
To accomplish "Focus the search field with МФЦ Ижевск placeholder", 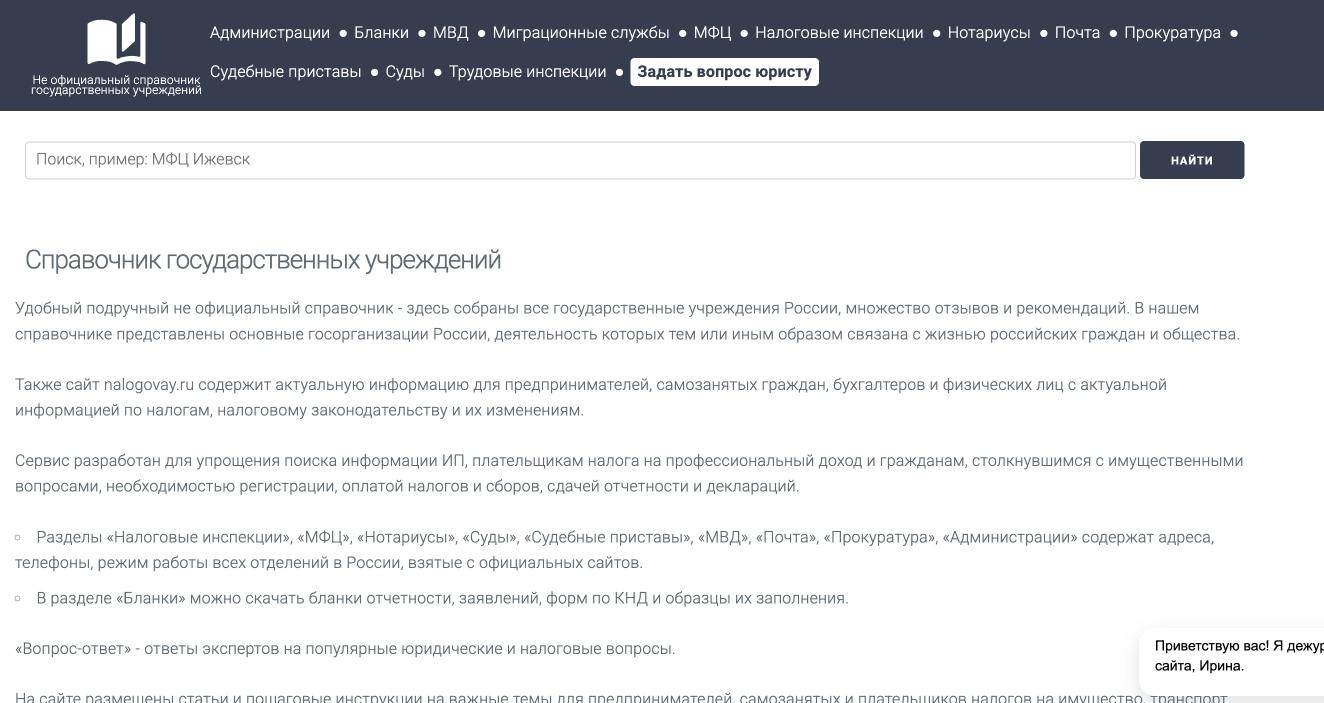I will click(580, 160).
